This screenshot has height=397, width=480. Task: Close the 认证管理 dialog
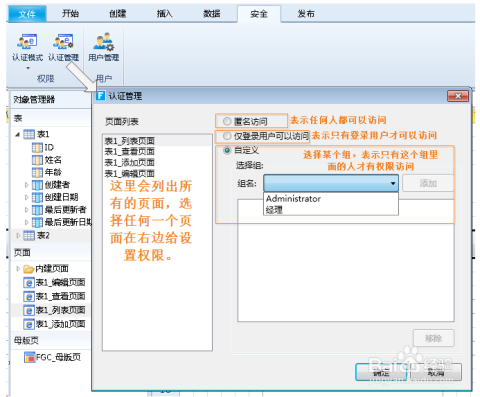click(458, 96)
